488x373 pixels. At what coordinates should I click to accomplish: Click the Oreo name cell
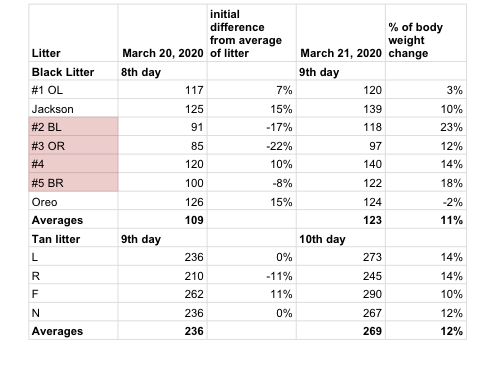(x=73, y=201)
